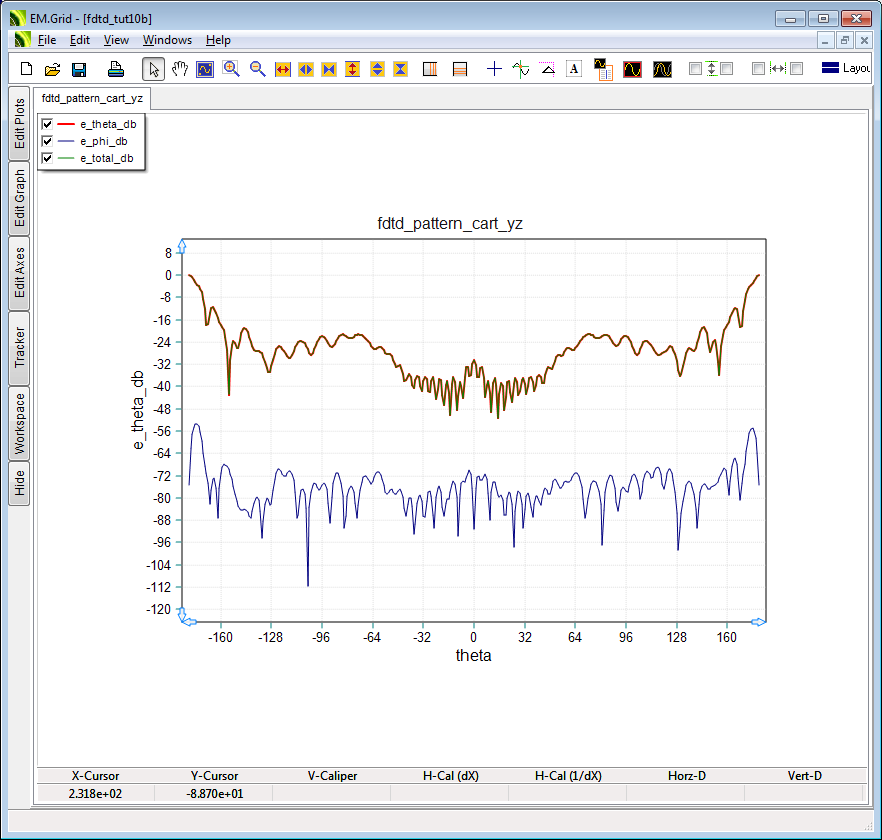Select the zoom out magnifier
This screenshot has height=840, width=882.
[257, 69]
